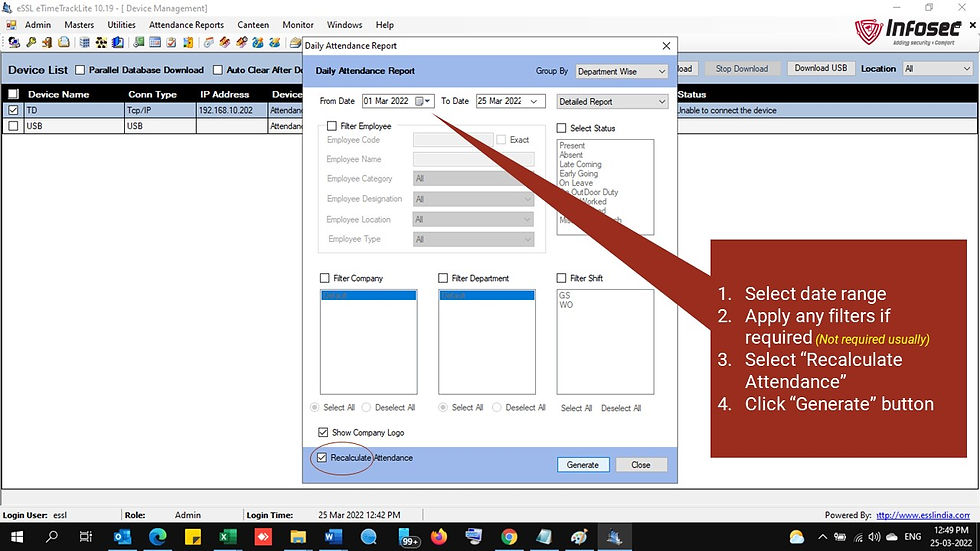Click the Generate button

tap(583, 465)
